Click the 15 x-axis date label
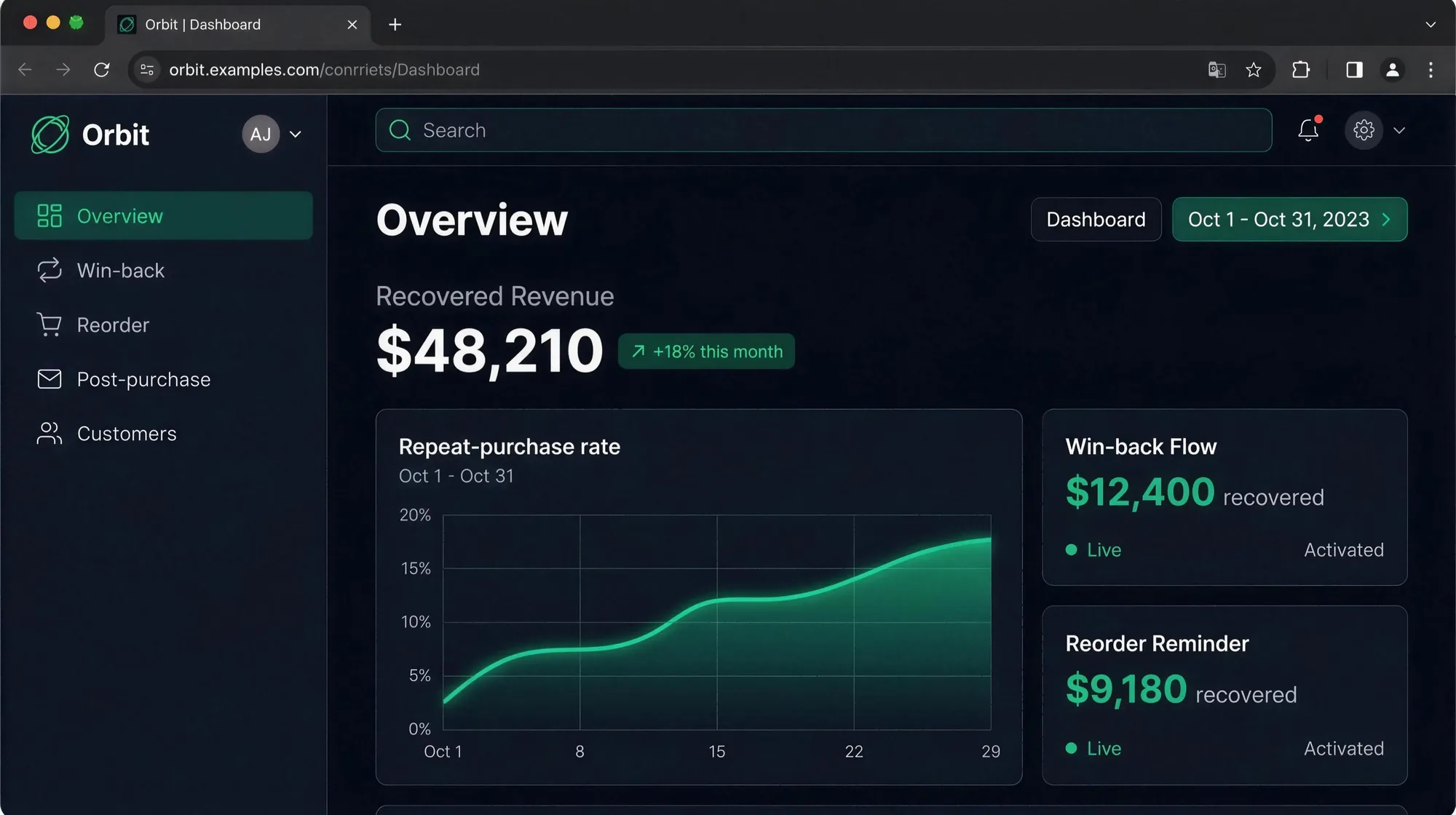This screenshot has height=815, width=1456. [717, 752]
